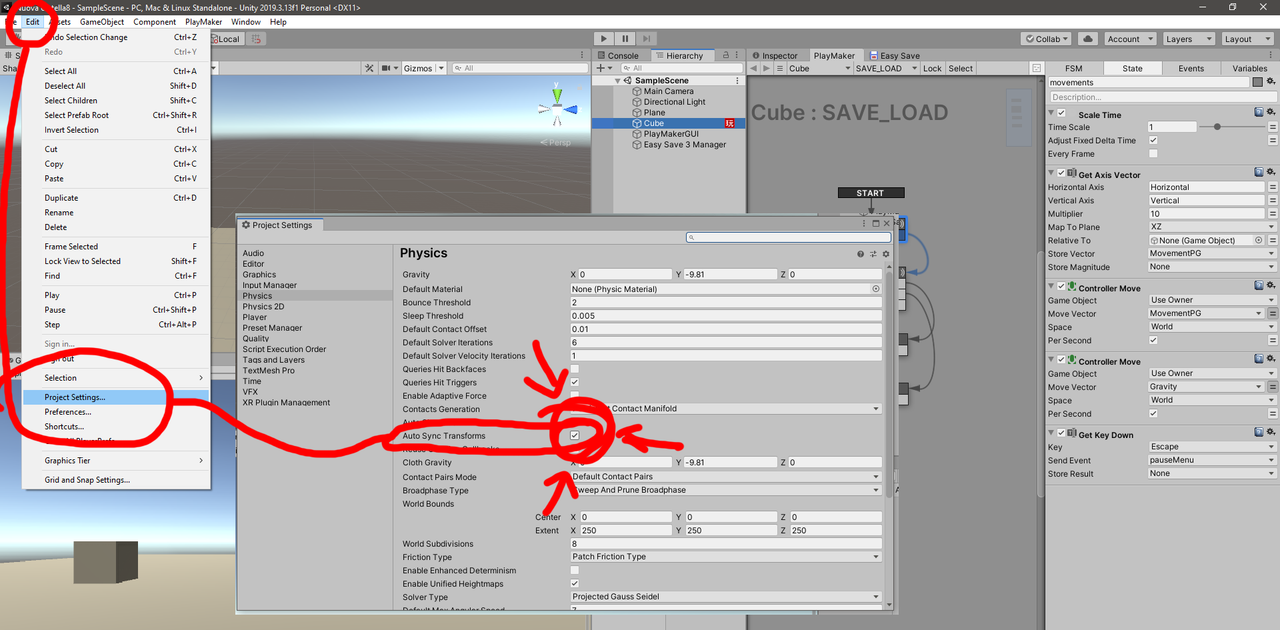This screenshot has height=630, width=1280.
Task: Toggle Every Frame checkbox under Scale Time
Action: pyautogui.click(x=1153, y=154)
